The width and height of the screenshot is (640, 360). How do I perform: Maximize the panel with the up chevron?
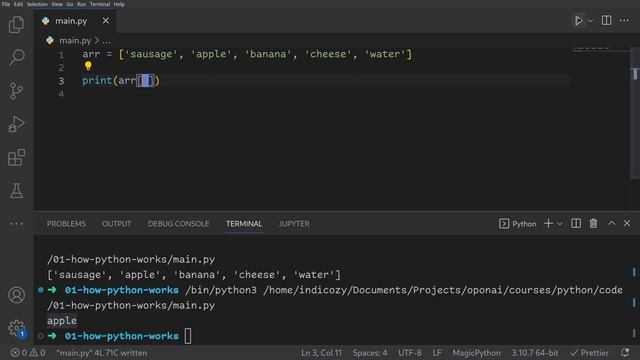coord(611,223)
